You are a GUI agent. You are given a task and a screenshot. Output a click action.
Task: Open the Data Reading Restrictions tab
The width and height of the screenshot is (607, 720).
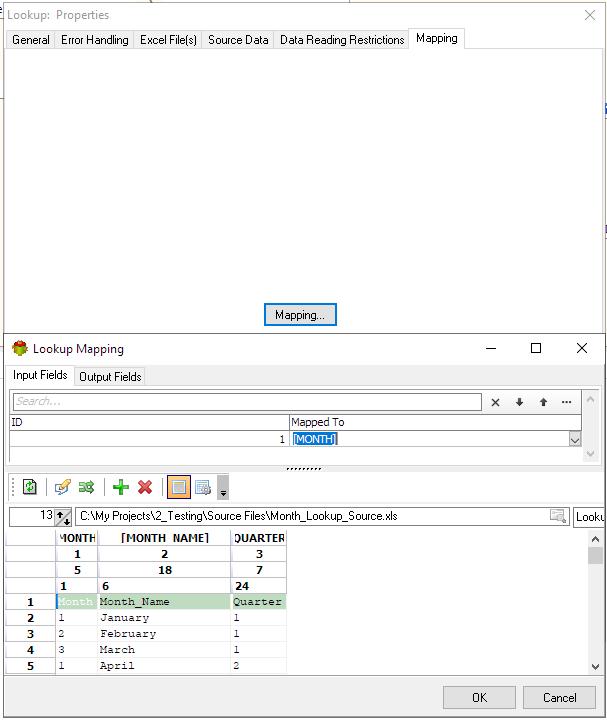342,40
